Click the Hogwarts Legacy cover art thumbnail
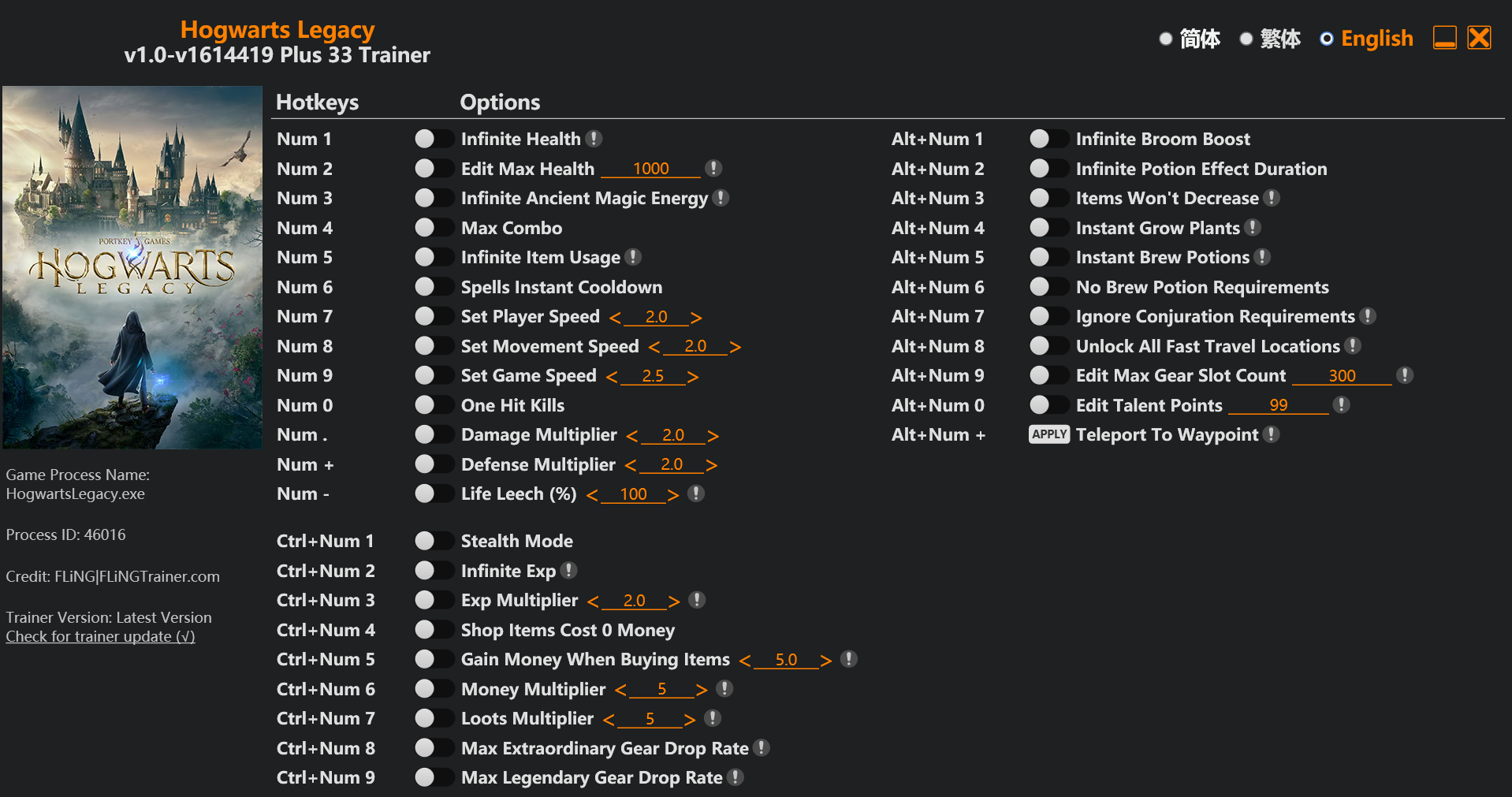Screen dimensions: 1512x797 pyautogui.click(x=132, y=267)
